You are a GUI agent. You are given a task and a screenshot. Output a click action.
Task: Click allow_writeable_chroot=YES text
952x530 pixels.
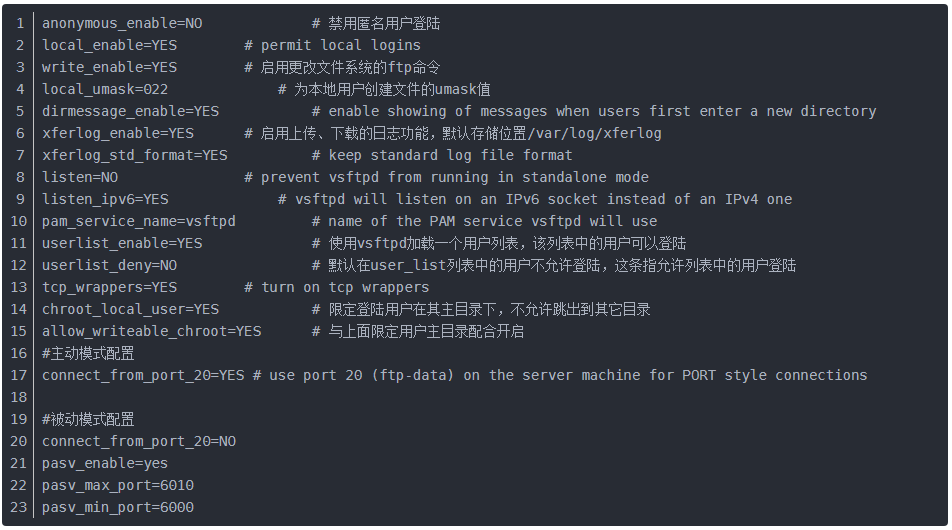(151, 331)
